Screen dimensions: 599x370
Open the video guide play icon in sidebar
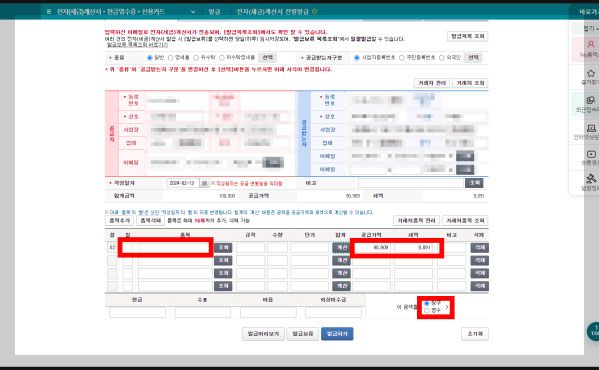pyautogui.click(x=591, y=154)
